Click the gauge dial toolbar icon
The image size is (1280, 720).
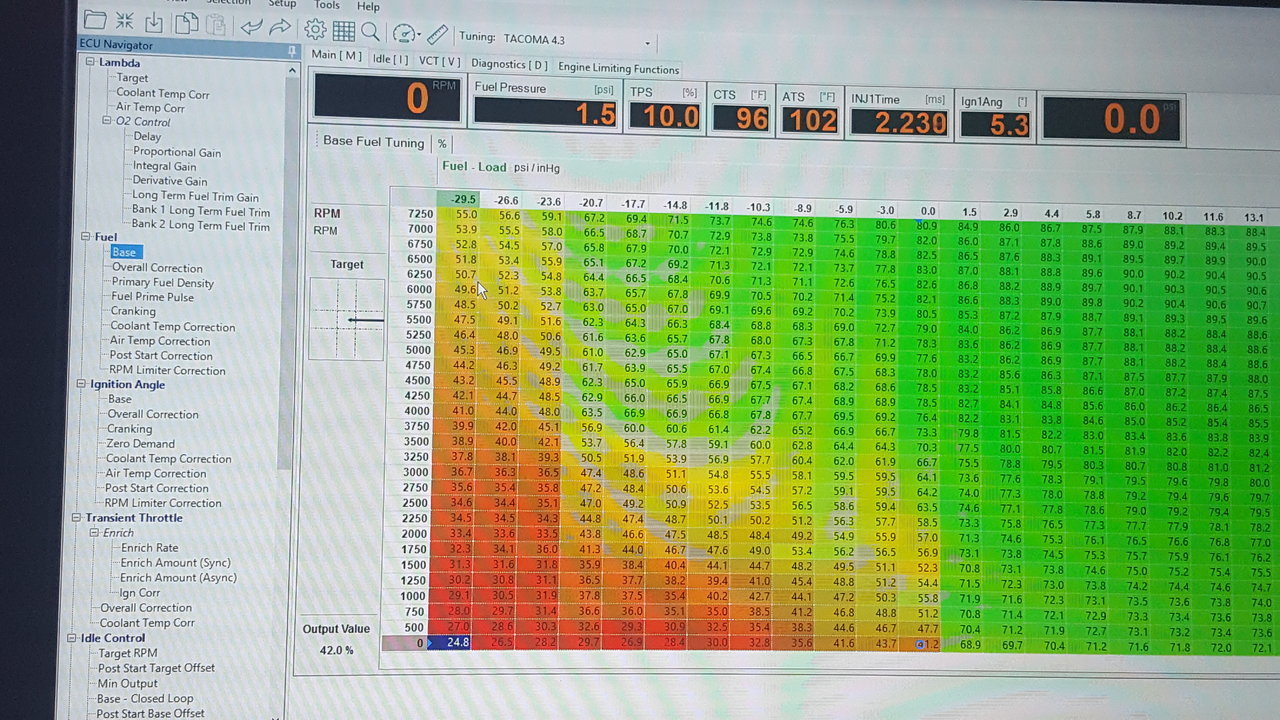pos(403,33)
